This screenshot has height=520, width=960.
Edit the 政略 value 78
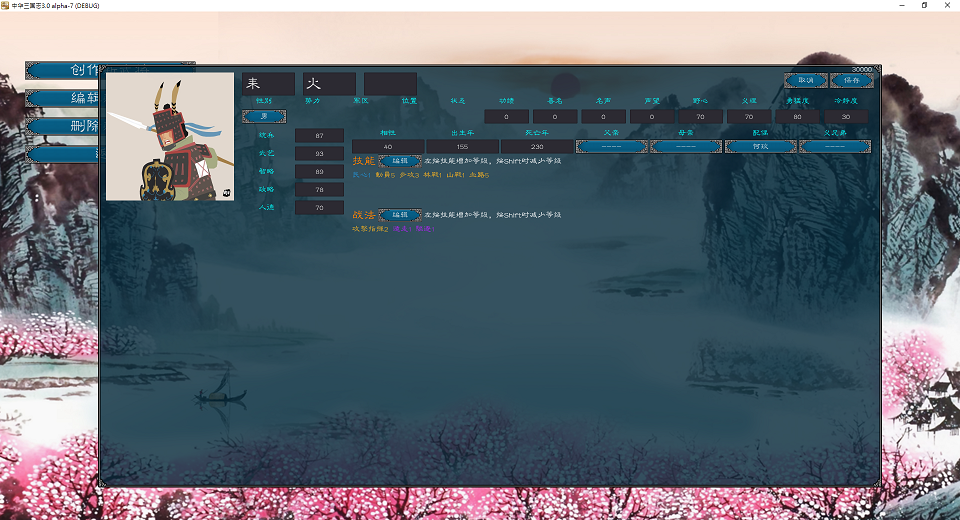320,189
